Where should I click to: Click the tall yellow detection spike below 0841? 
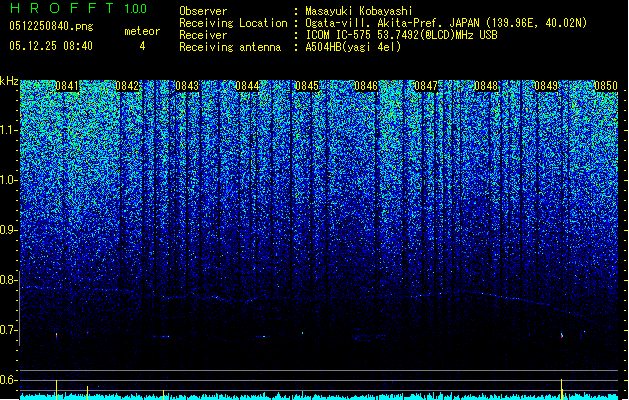[57, 389]
